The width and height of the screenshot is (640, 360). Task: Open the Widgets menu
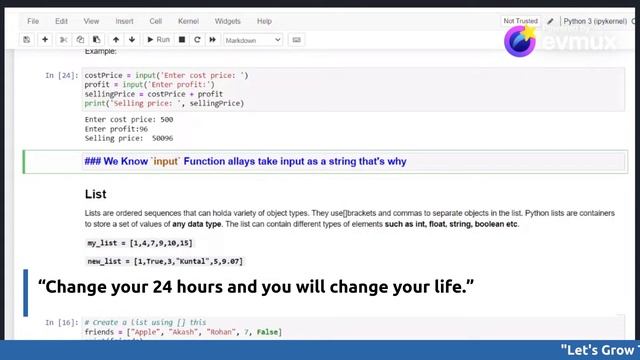pyautogui.click(x=227, y=21)
